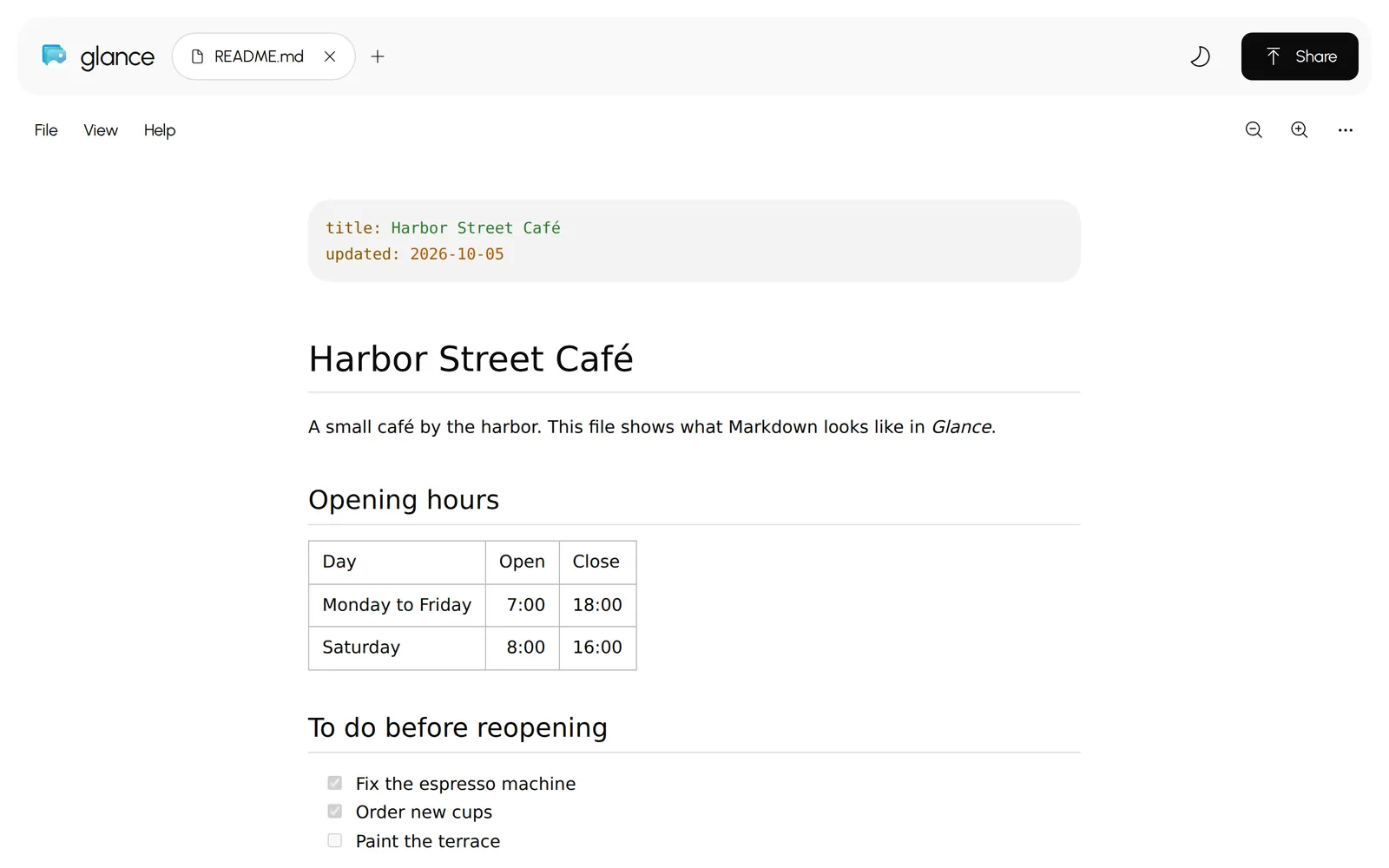Click the 16:00 closing time cell
Screen dimensions: 1389x868
tap(597, 648)
